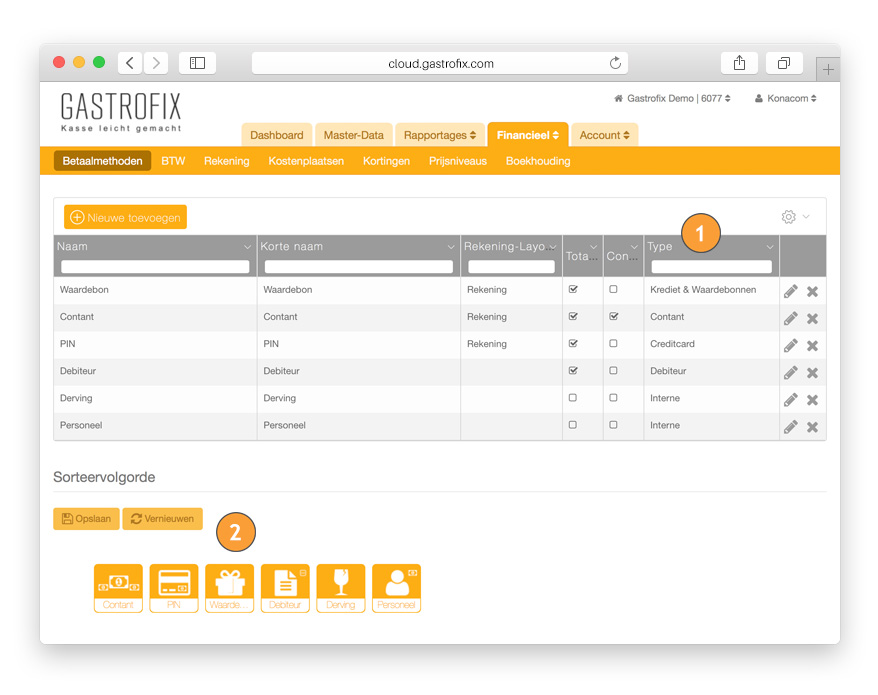Click the Waardebon gift tile
The image size is (878, 695).
(229, 587)
